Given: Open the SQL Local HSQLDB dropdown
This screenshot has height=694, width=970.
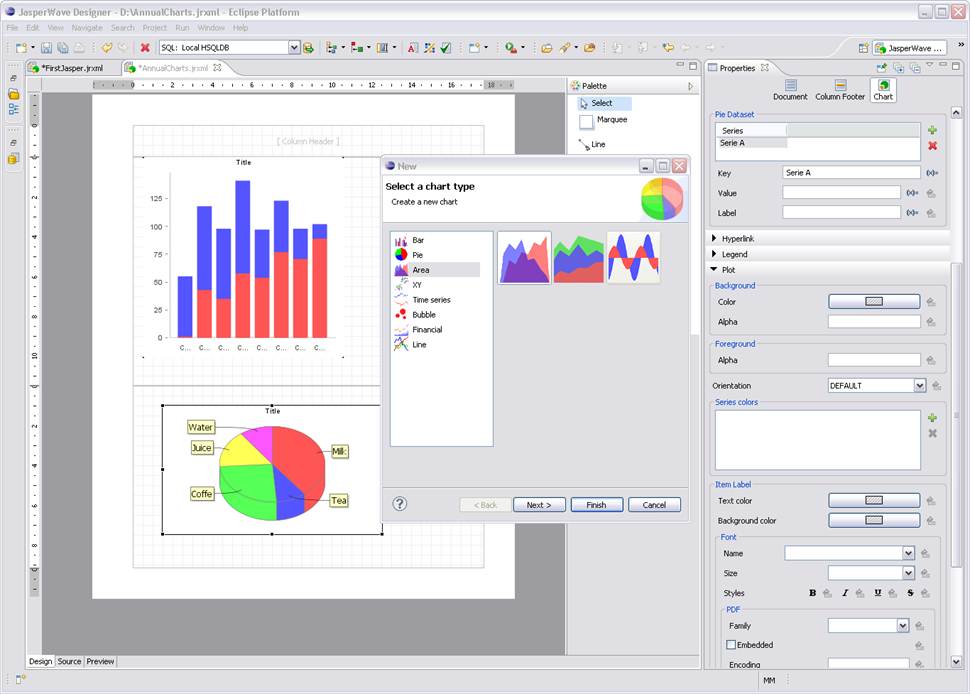Looking at the screenshot, I should pos(294,47).
